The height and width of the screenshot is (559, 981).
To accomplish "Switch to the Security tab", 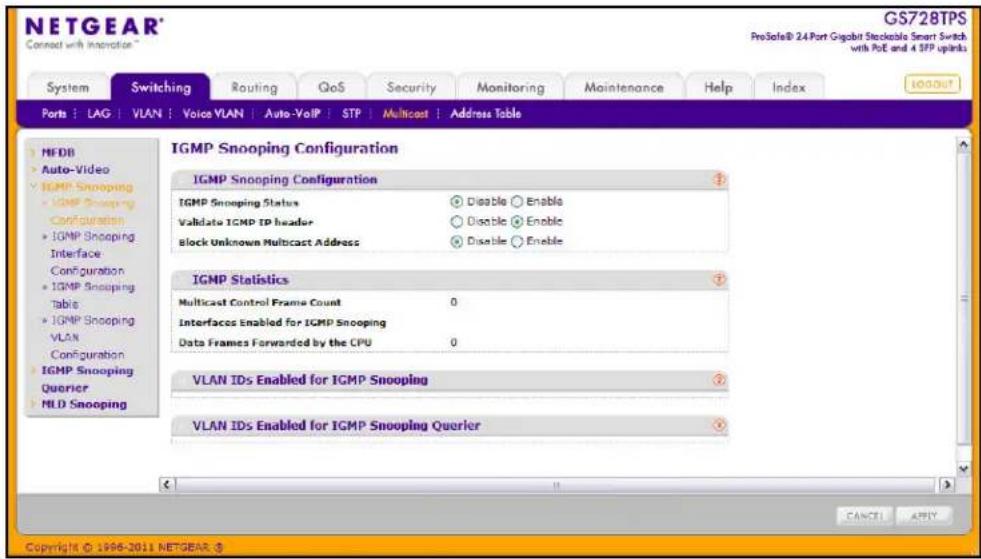I will coord(411,88).
